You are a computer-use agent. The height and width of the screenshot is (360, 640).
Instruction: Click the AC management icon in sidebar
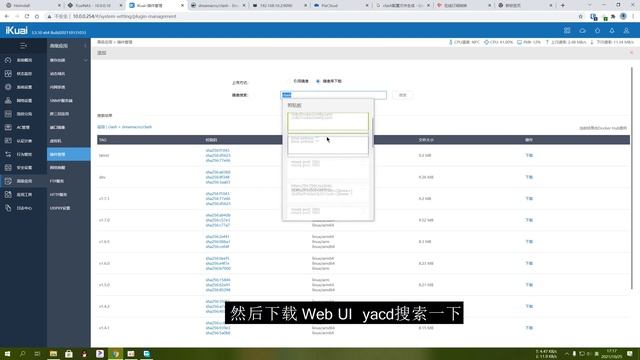[x=8, y=127]
